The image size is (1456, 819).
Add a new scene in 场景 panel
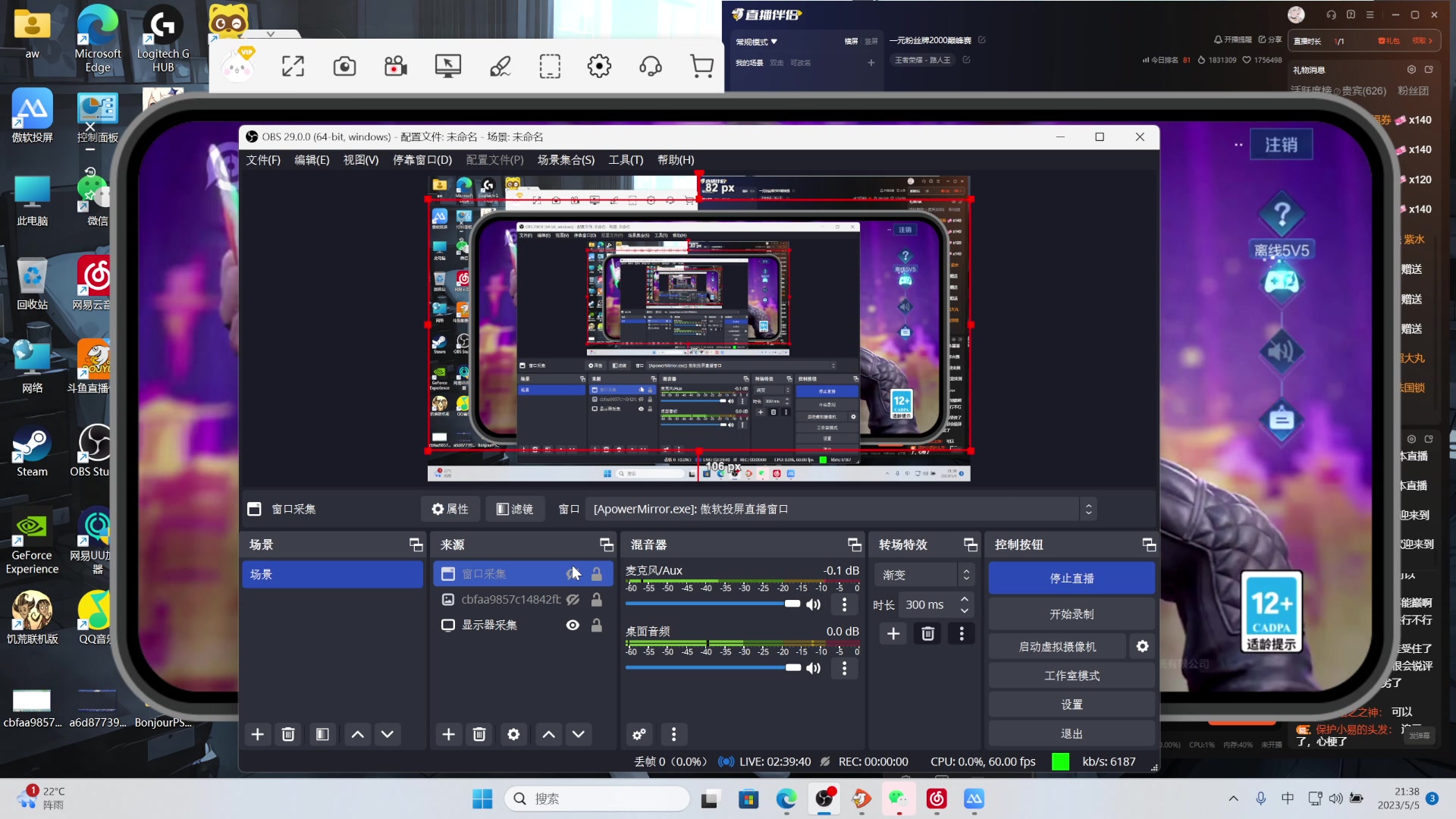point(258,734)
